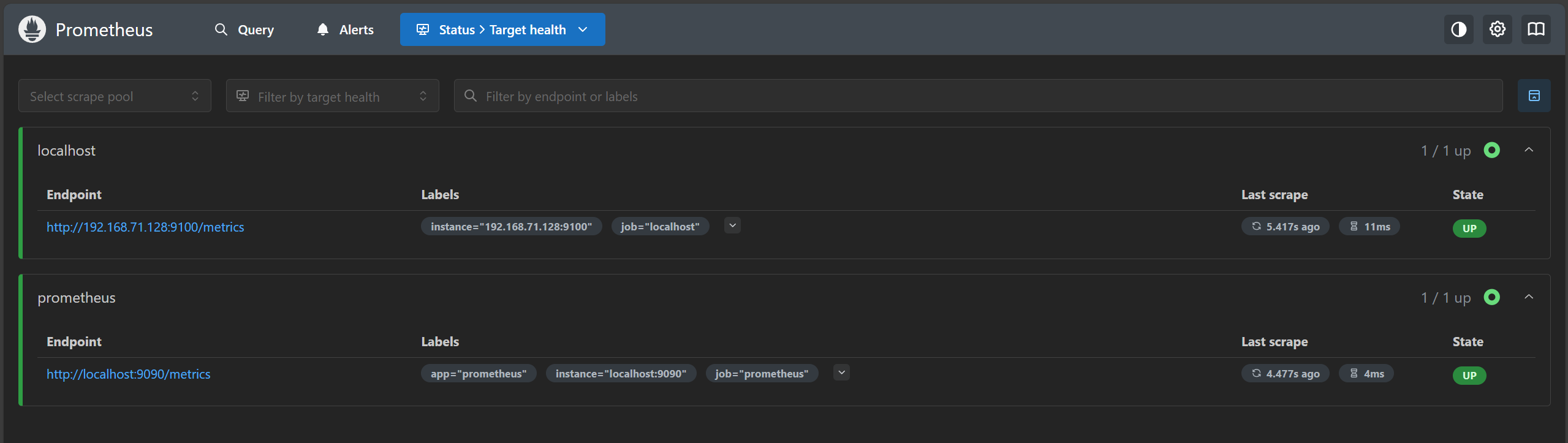
Task: Click the 11ms scrape duration badge
Action: [1369, 226]
